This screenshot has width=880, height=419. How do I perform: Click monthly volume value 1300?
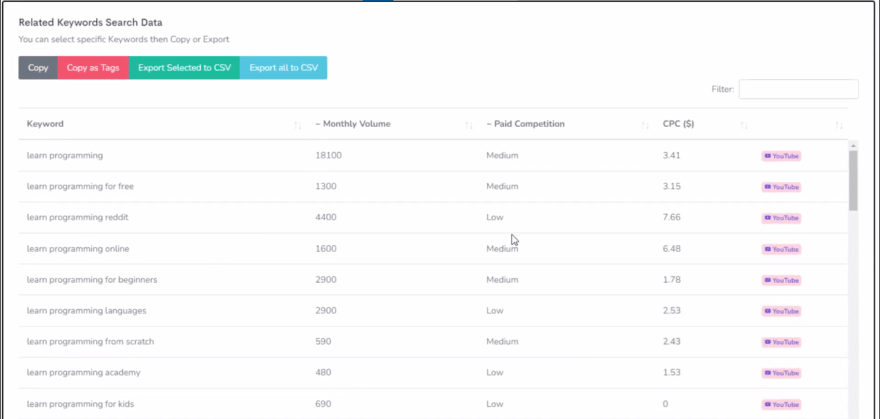326,186
